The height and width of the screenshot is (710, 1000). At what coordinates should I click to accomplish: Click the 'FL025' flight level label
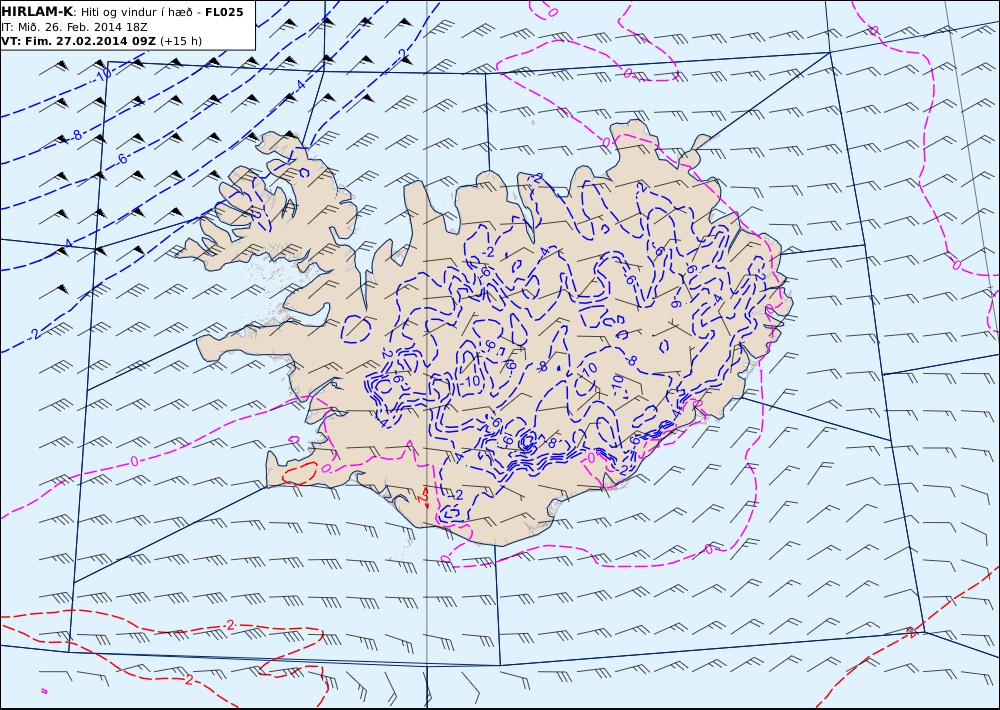224,12
